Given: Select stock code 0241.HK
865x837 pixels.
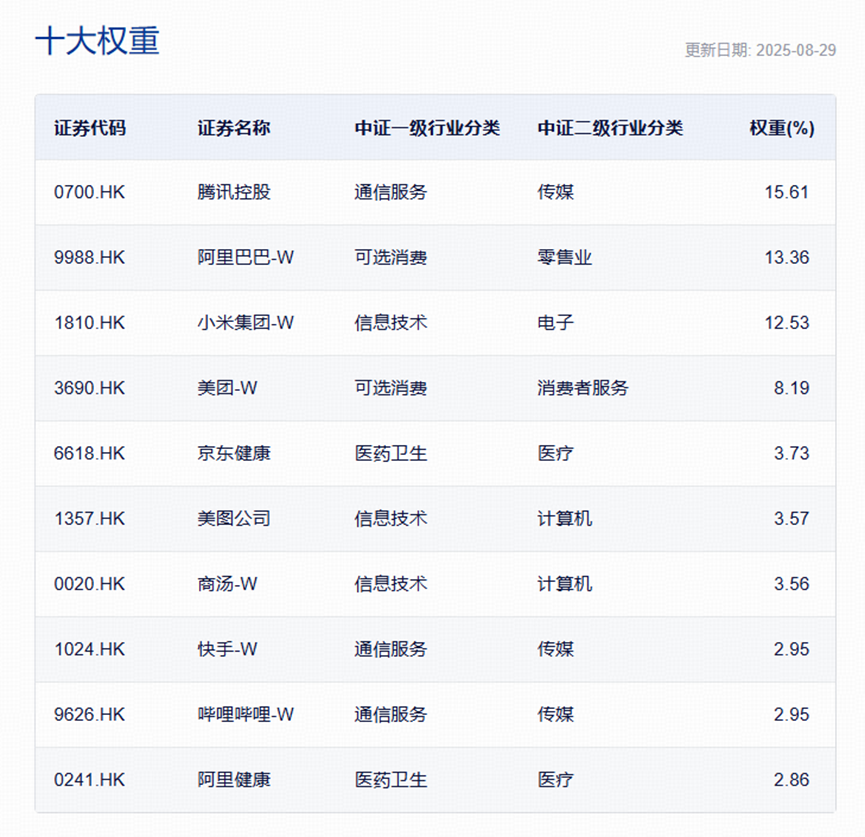Looking at the screenshot, I should pyautogui.click(x=89, y=780).
